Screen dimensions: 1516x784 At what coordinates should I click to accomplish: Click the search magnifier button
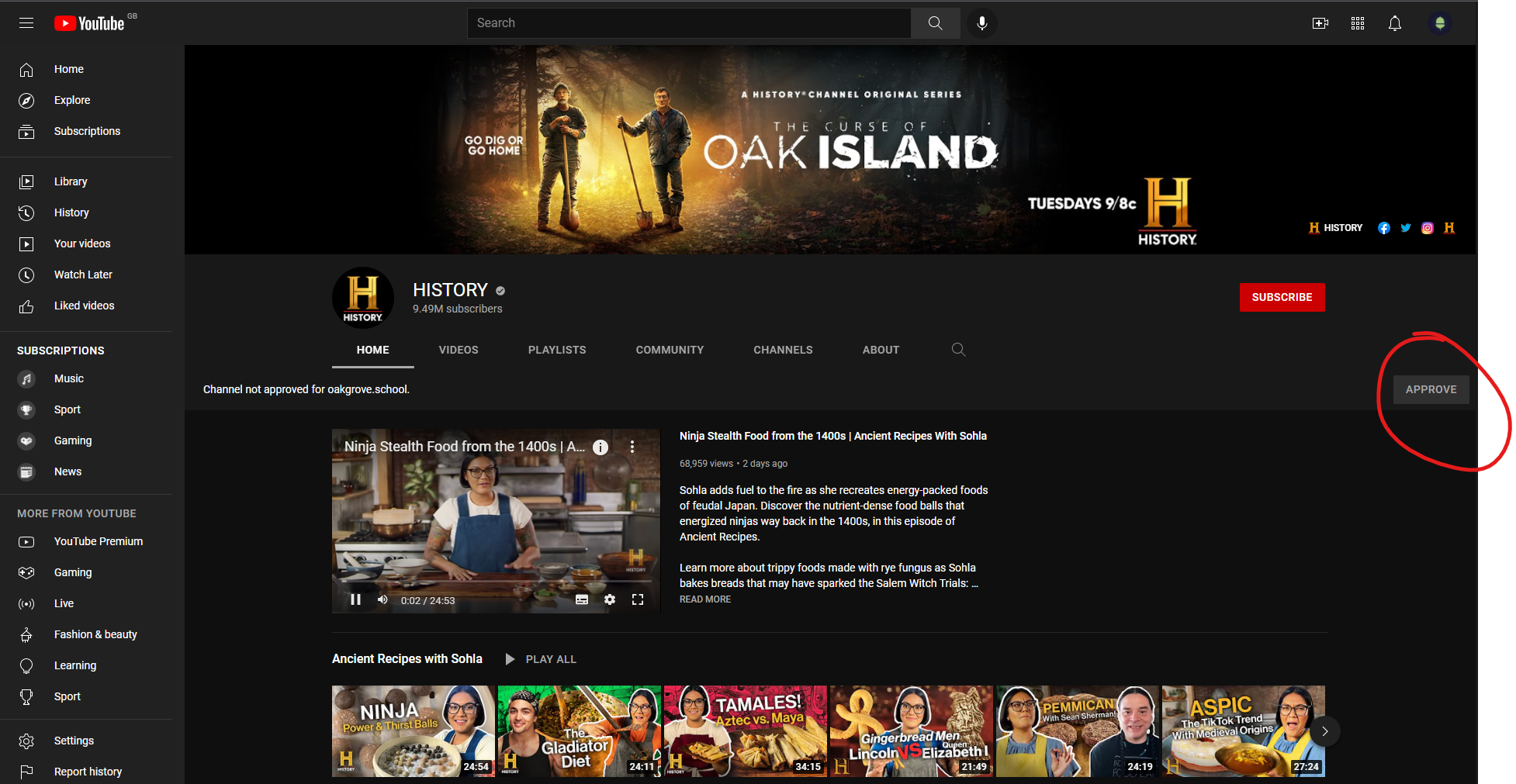coord(936,23)
